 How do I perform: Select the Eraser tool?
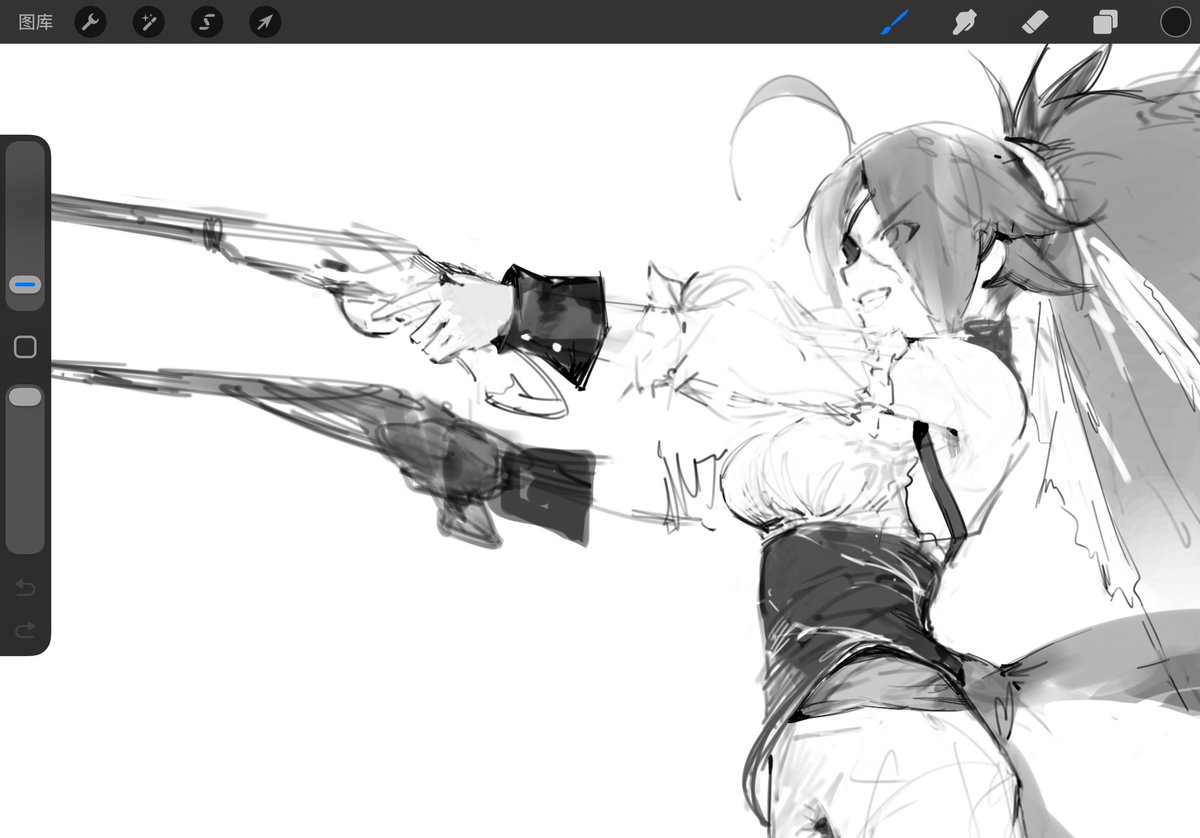point(1035,22)
